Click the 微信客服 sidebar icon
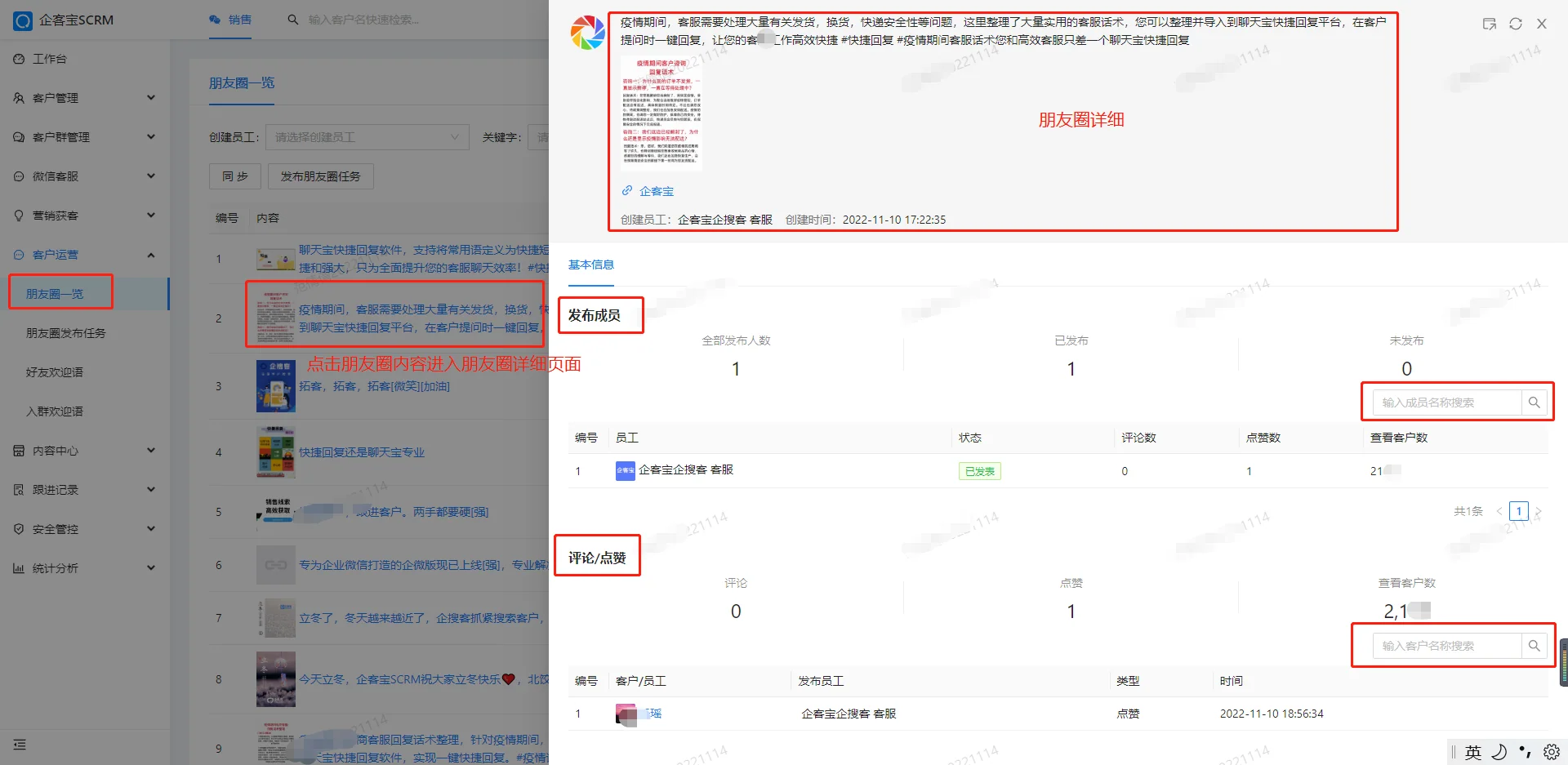This screenshot has height=765, width=1568. click(x=19, y=176)
